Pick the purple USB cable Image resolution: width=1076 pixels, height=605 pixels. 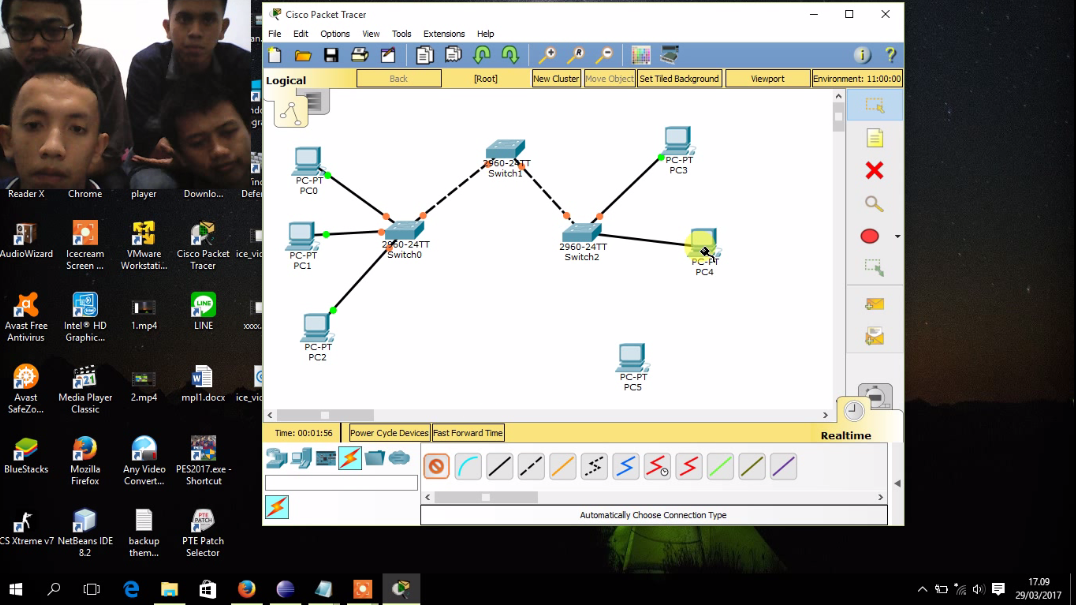[784, 466]
